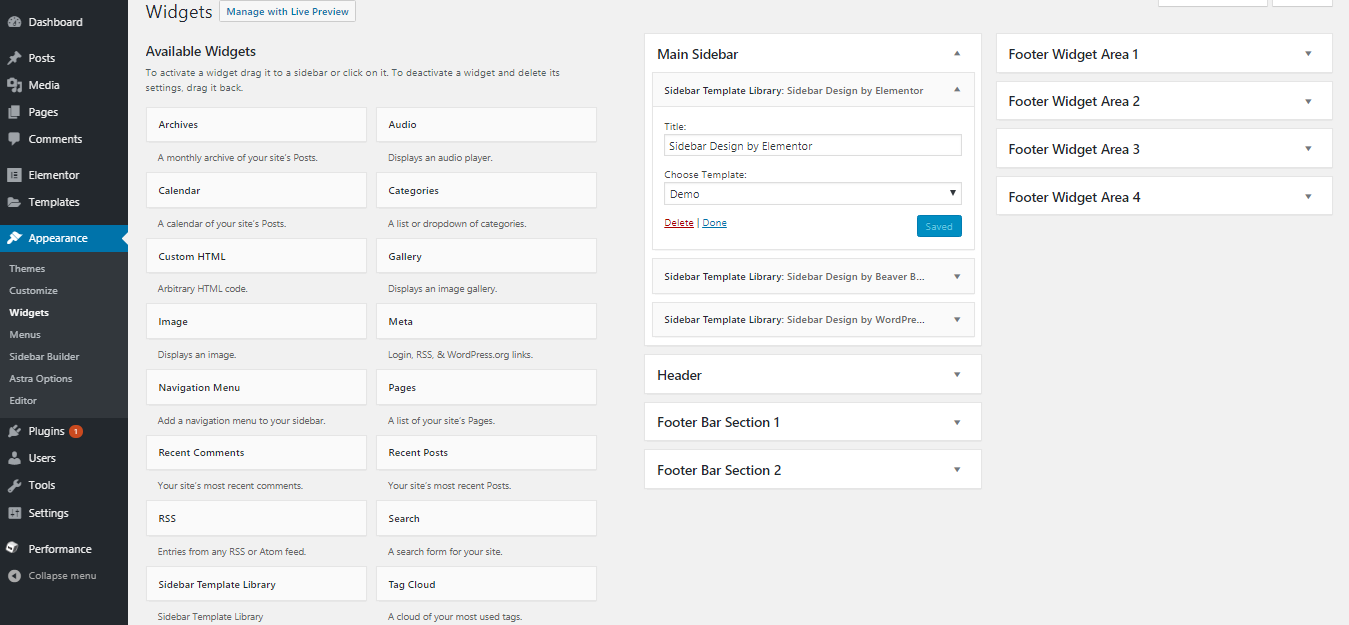
Task: Expand the Header widget area
Action: [957, 375]
